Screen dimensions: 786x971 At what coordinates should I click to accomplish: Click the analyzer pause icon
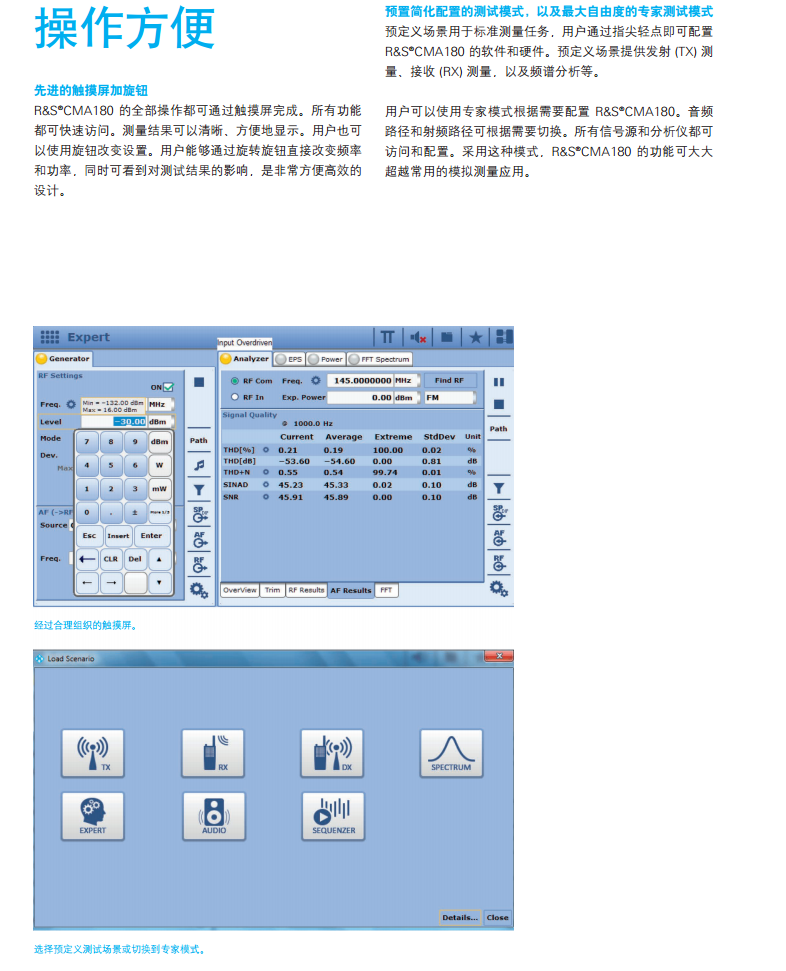pyautogui.click(x=499, y=382)
